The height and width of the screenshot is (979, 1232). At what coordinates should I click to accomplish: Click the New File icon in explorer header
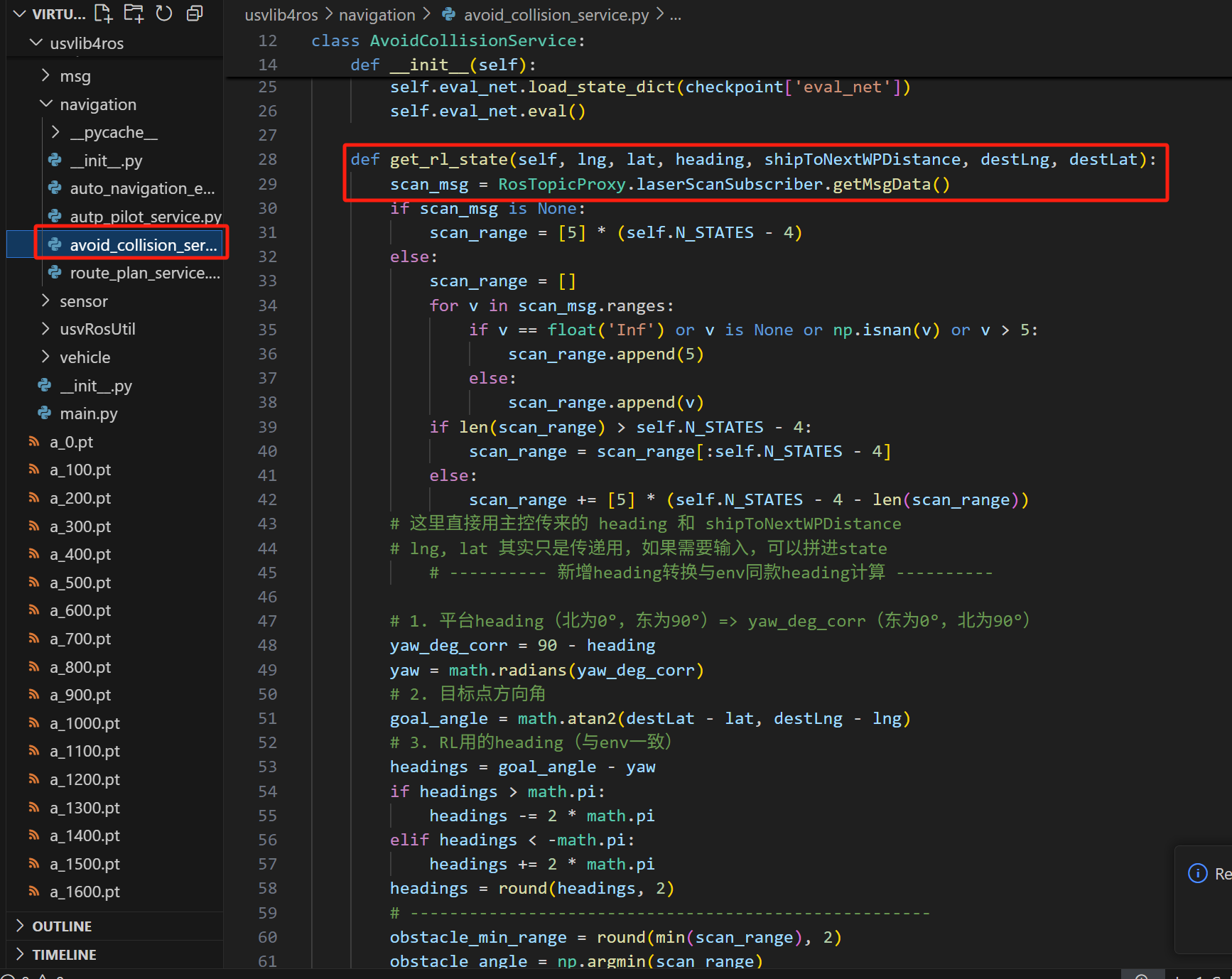[104, 13]
